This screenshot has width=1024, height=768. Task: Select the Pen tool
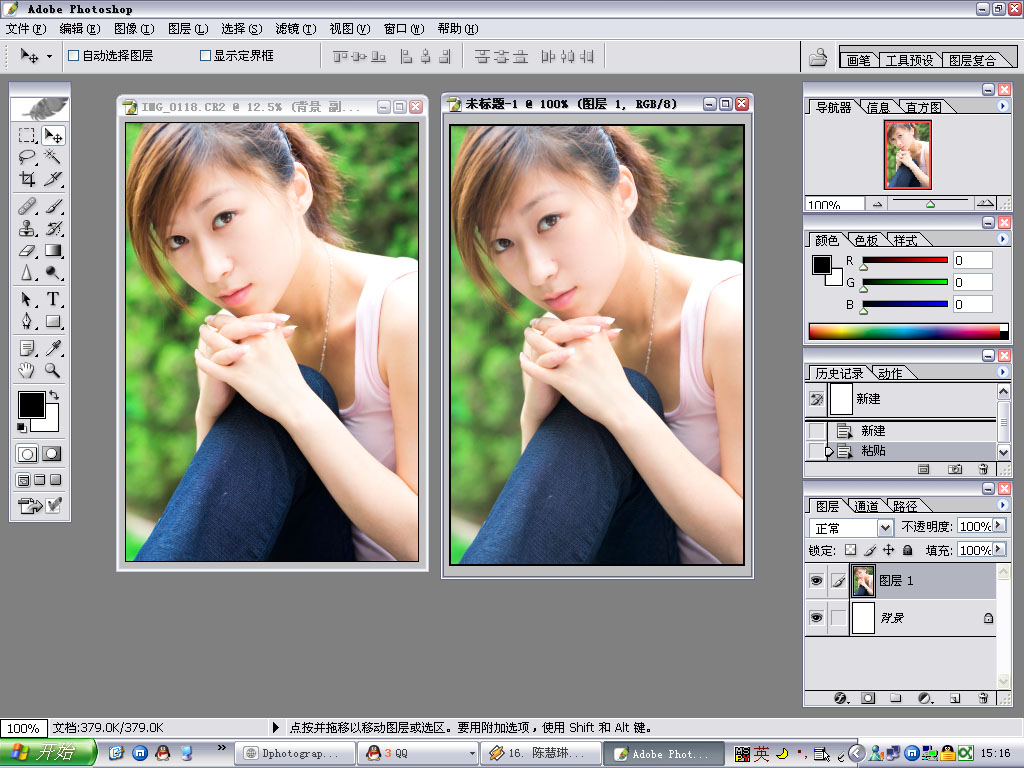pos(27,321)
